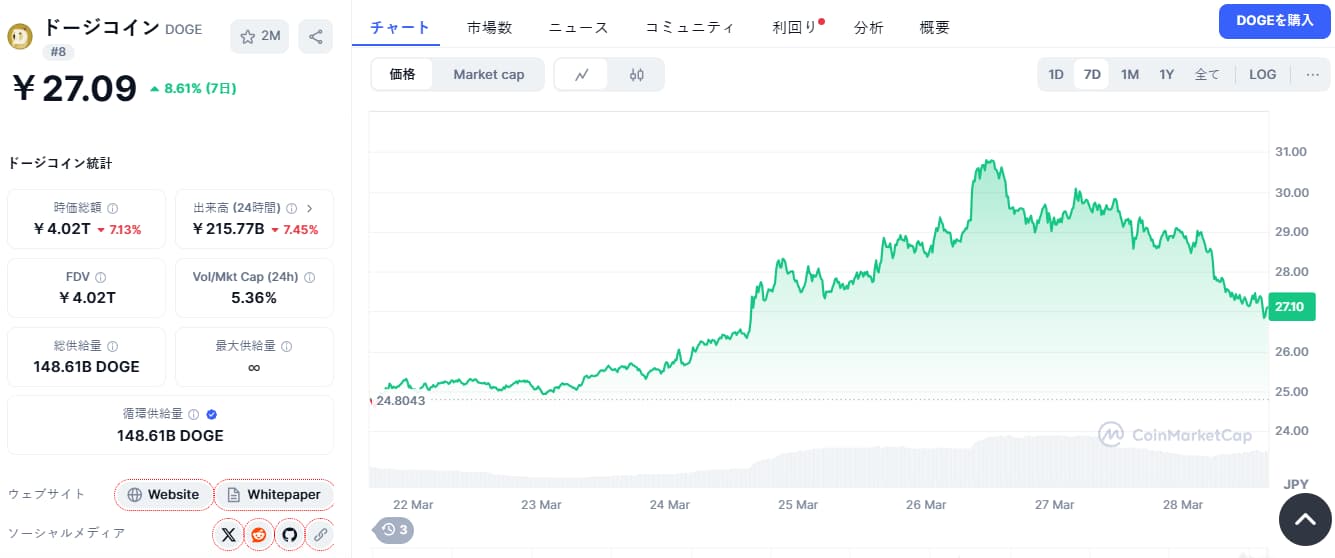Switch chart to candlestick view
The width and height of the screenshot is (1335, 558).
coord(636,75)
